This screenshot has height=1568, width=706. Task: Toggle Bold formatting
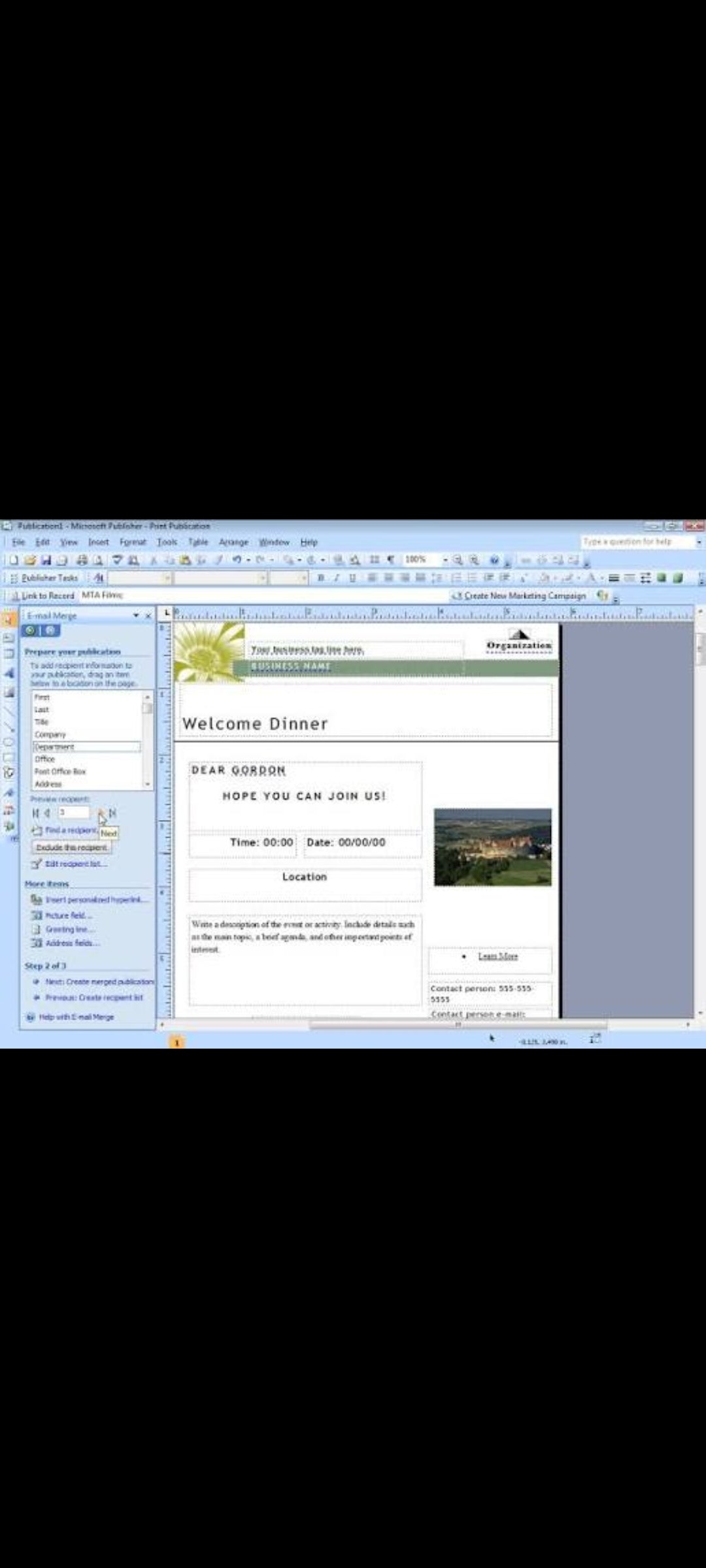(320, 578)
